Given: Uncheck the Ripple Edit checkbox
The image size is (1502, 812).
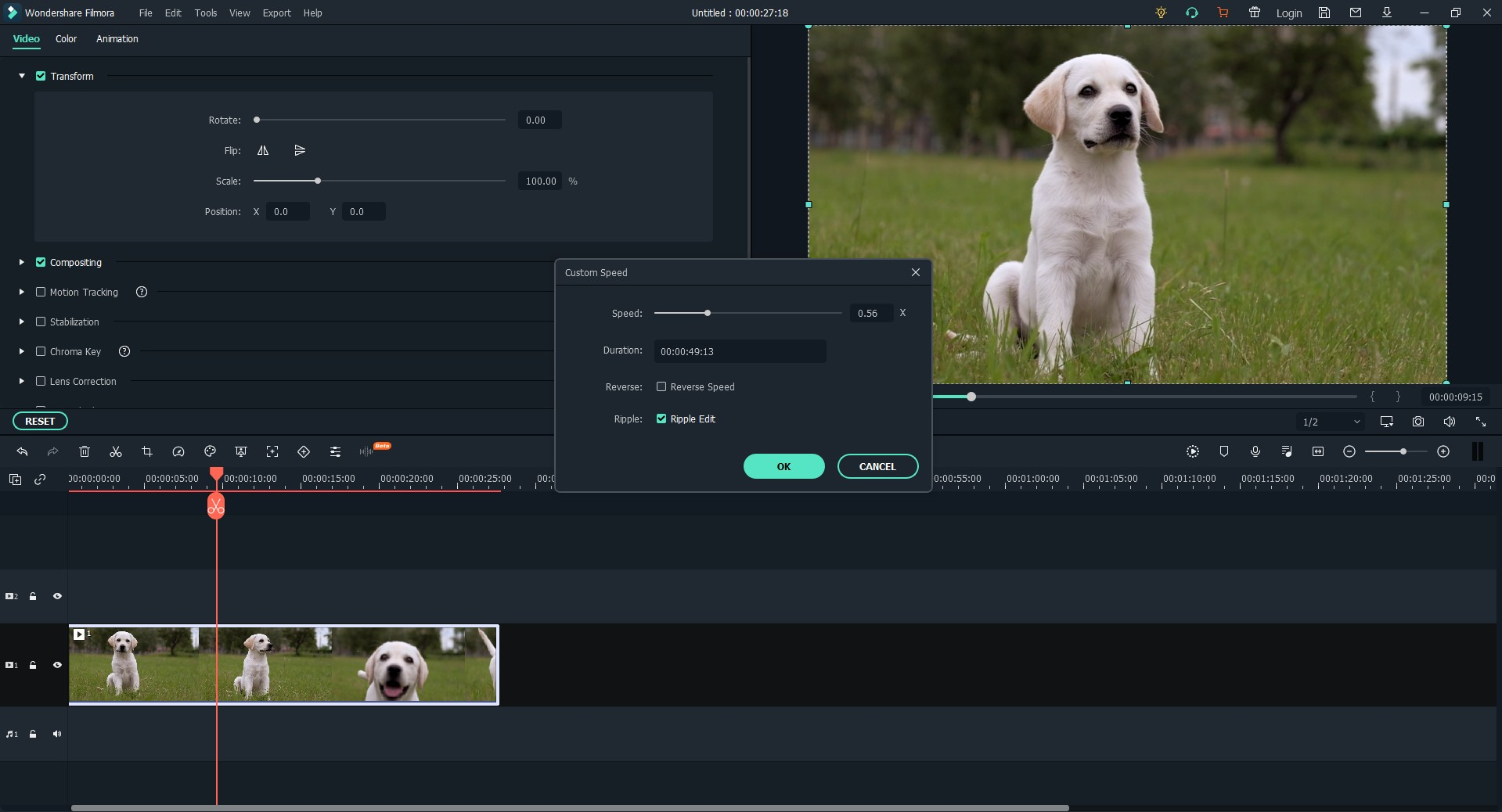Looking at the screenshot, I should [x=661, y=419].
